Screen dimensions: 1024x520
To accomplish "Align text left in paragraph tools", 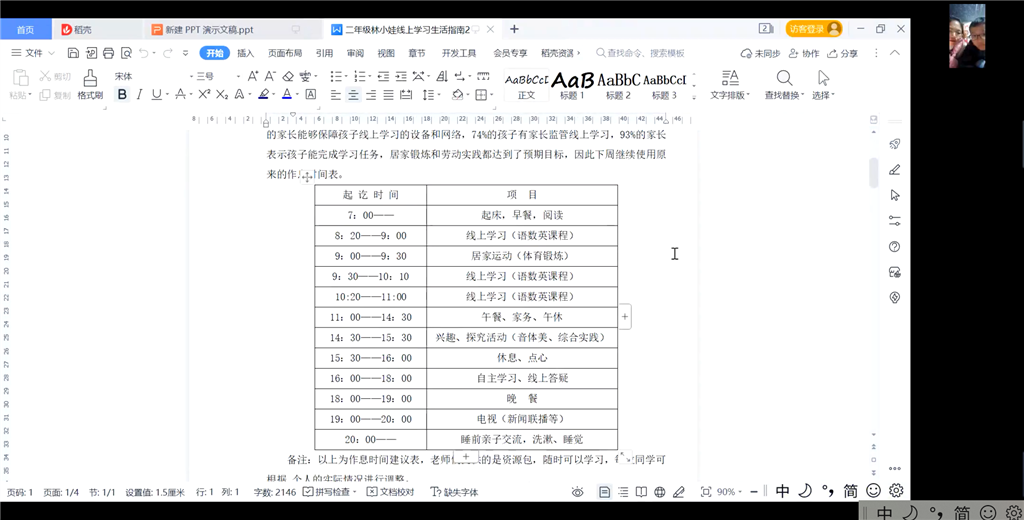I will point(336,95).
